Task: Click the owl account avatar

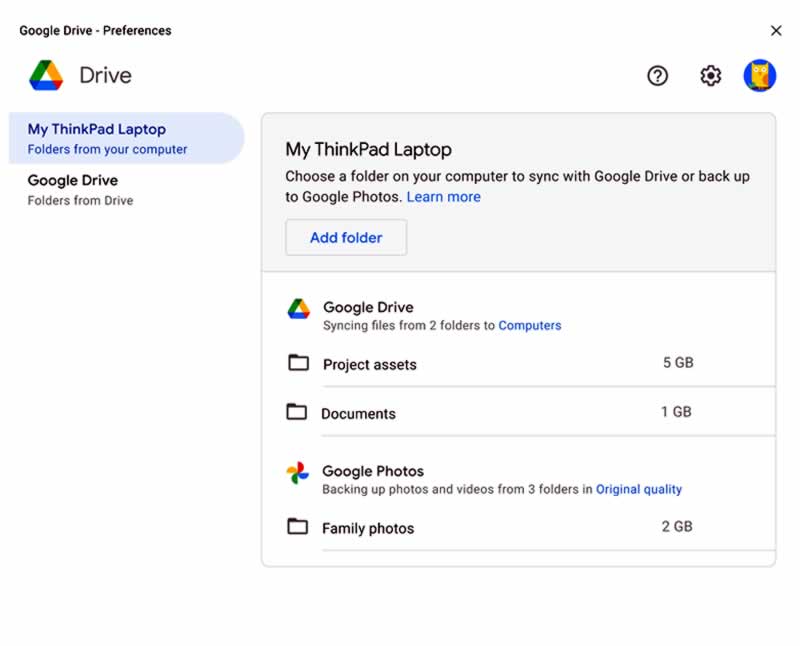Action: 760,76
